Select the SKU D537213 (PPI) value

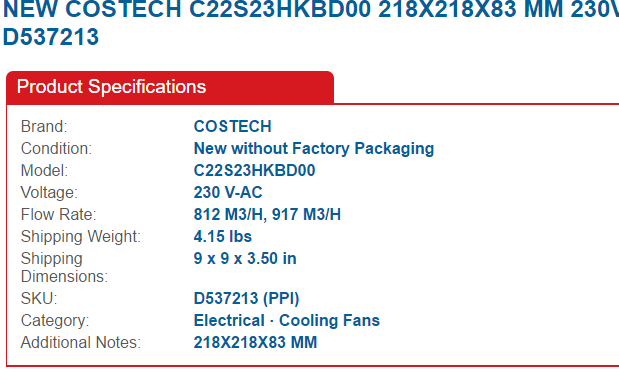click(246, 299)
